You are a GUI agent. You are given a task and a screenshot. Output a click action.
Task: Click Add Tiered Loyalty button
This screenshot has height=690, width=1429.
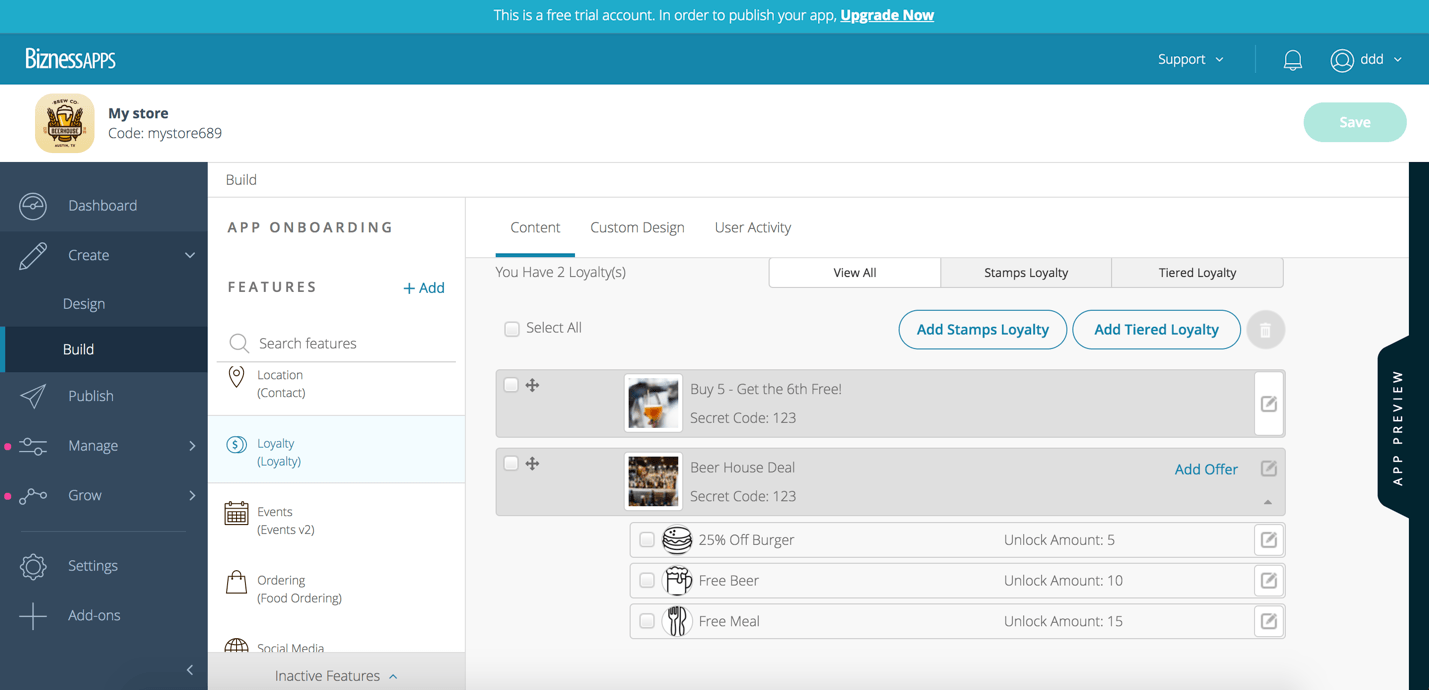tap(1155, 330)
